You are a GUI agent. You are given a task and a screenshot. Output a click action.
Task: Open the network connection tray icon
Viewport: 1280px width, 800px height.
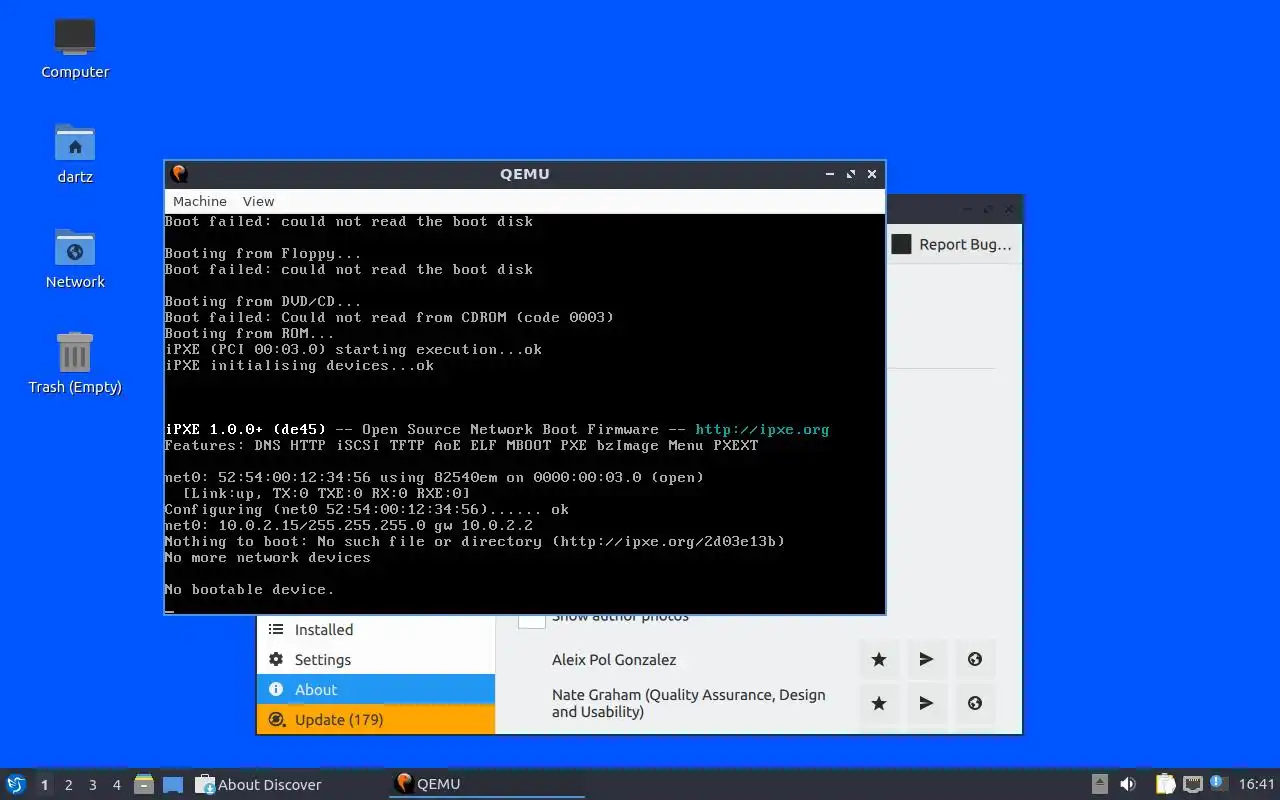[x=1192, y=784]
